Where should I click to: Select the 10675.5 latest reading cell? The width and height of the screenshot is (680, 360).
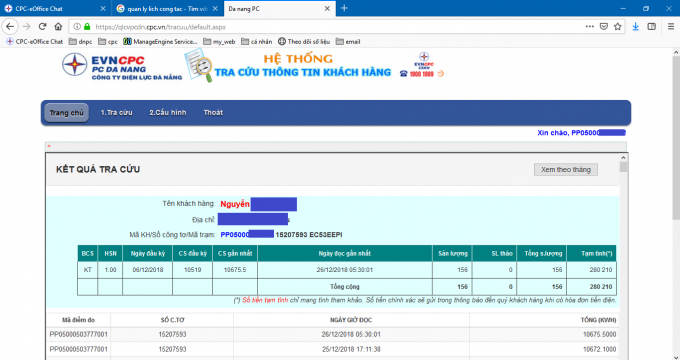tap(235, 270)
